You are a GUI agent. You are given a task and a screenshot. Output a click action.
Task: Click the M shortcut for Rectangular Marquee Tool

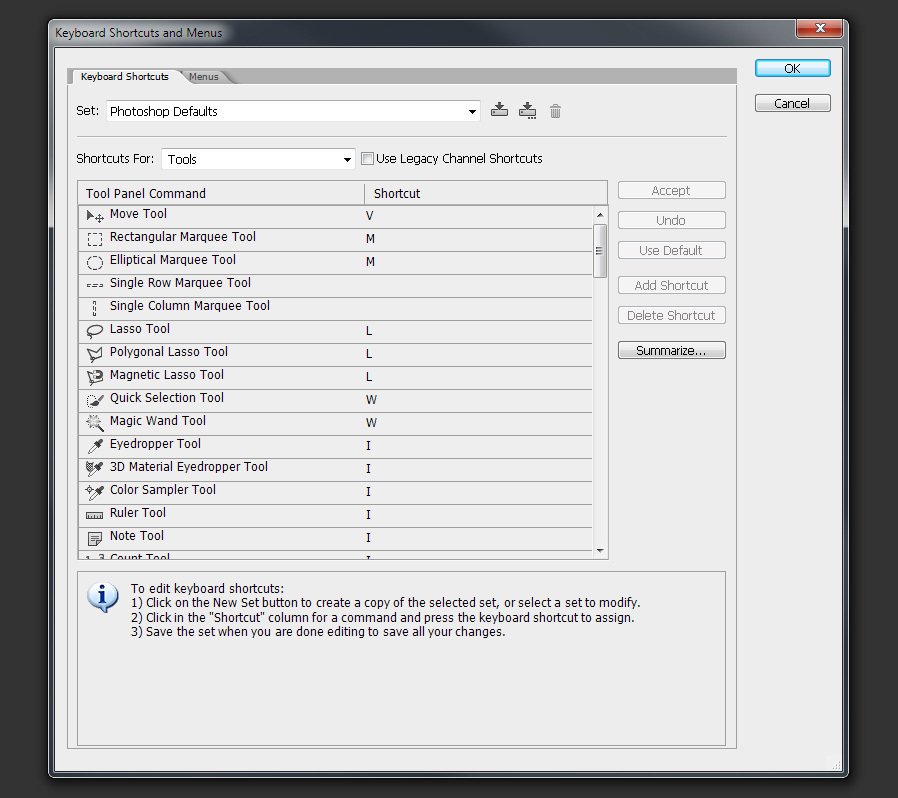(x=371, y=239)
